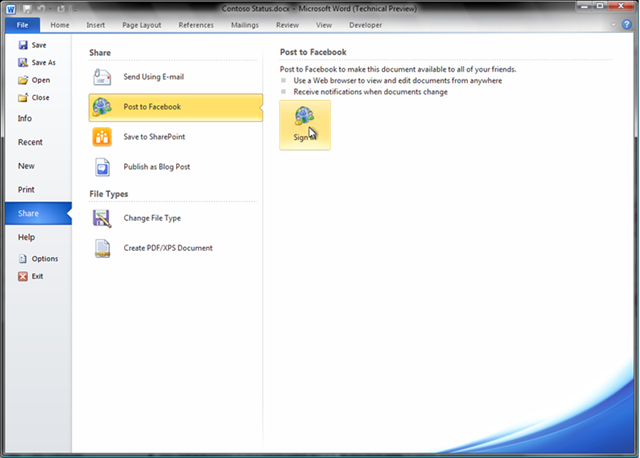The width and height of the screenshot is (640, 458).
Task: Click the Options icon in sidebar
Action: click(x=23, y=259)
